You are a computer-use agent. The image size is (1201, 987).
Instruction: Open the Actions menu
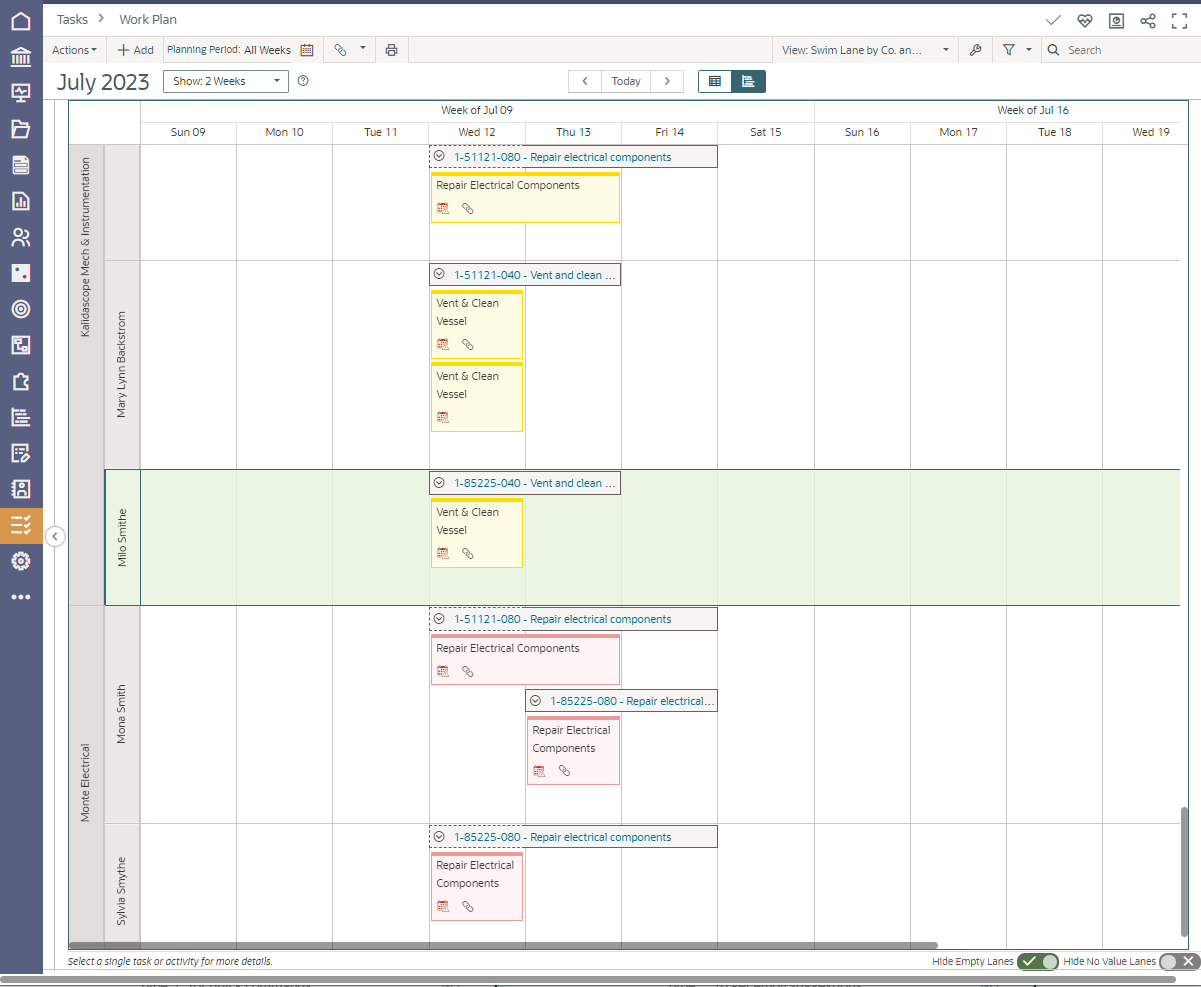click(x=74, y=50)
